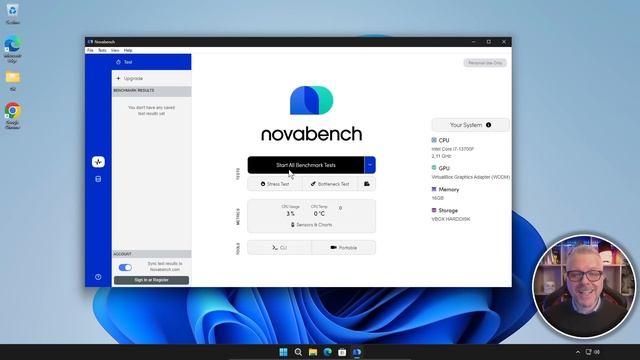Click the Personal Use Only badge
Image resolution: width=640 pixels, height=360 pixels.
tap(485, 63)
